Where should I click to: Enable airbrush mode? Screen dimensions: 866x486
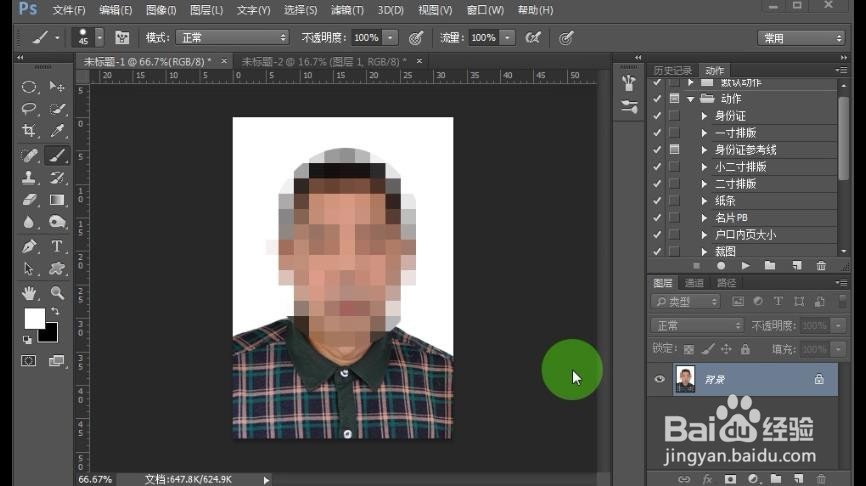click(533, 38)
